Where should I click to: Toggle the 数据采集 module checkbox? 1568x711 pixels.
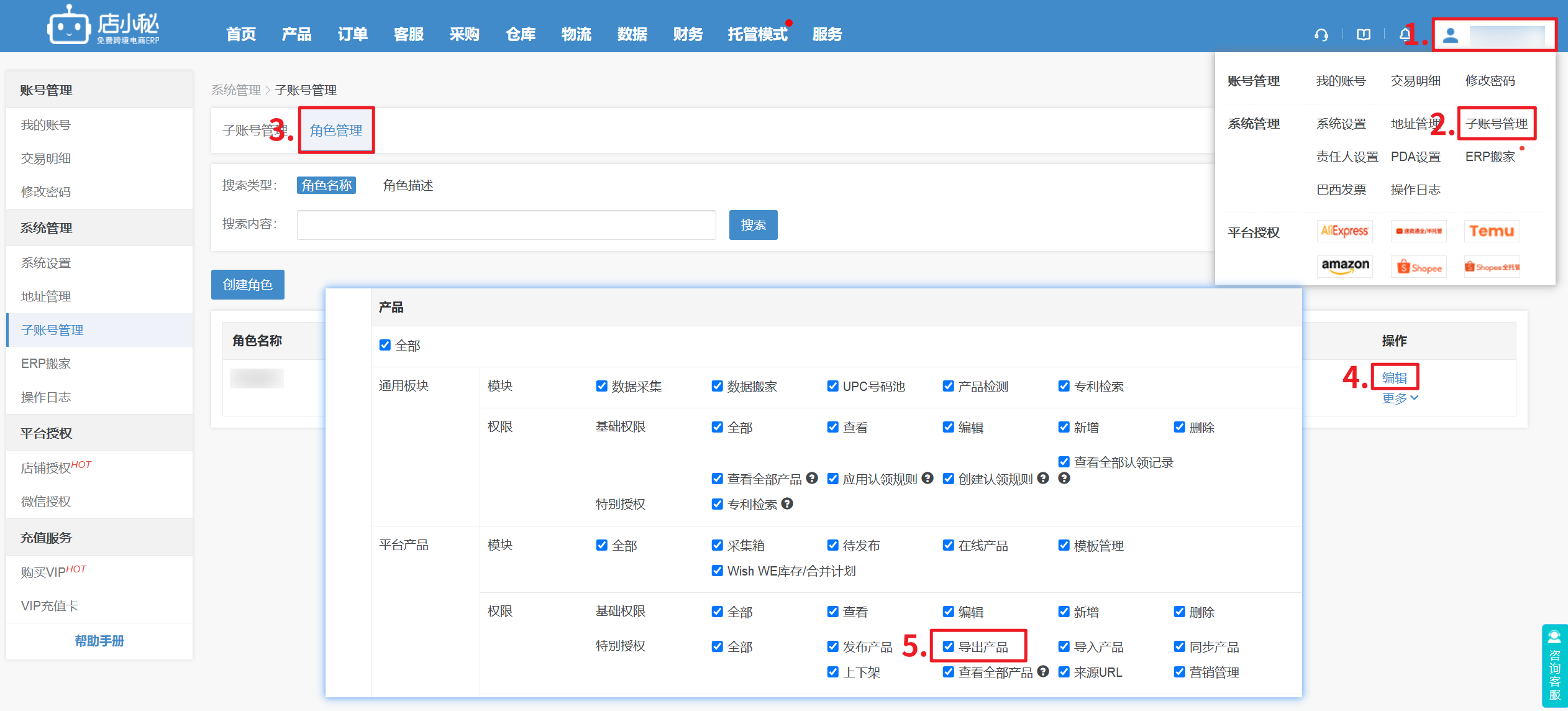[601, 386]
